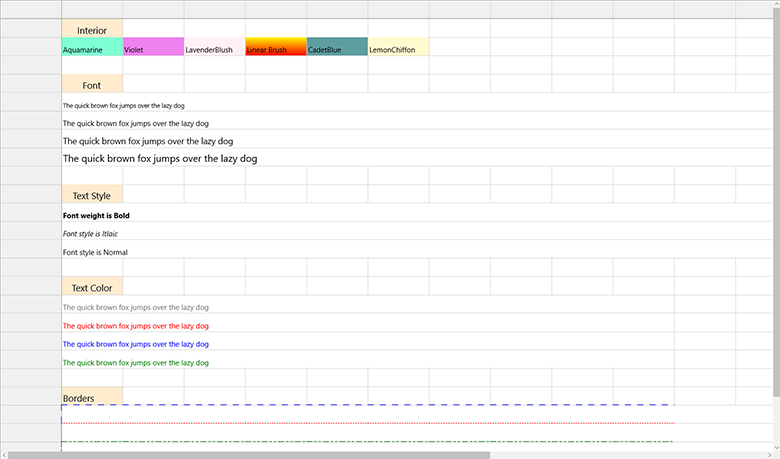This screenshot has width=780, height=459.
Task: Select the Borders header cell
Action: tap(92, 398)
